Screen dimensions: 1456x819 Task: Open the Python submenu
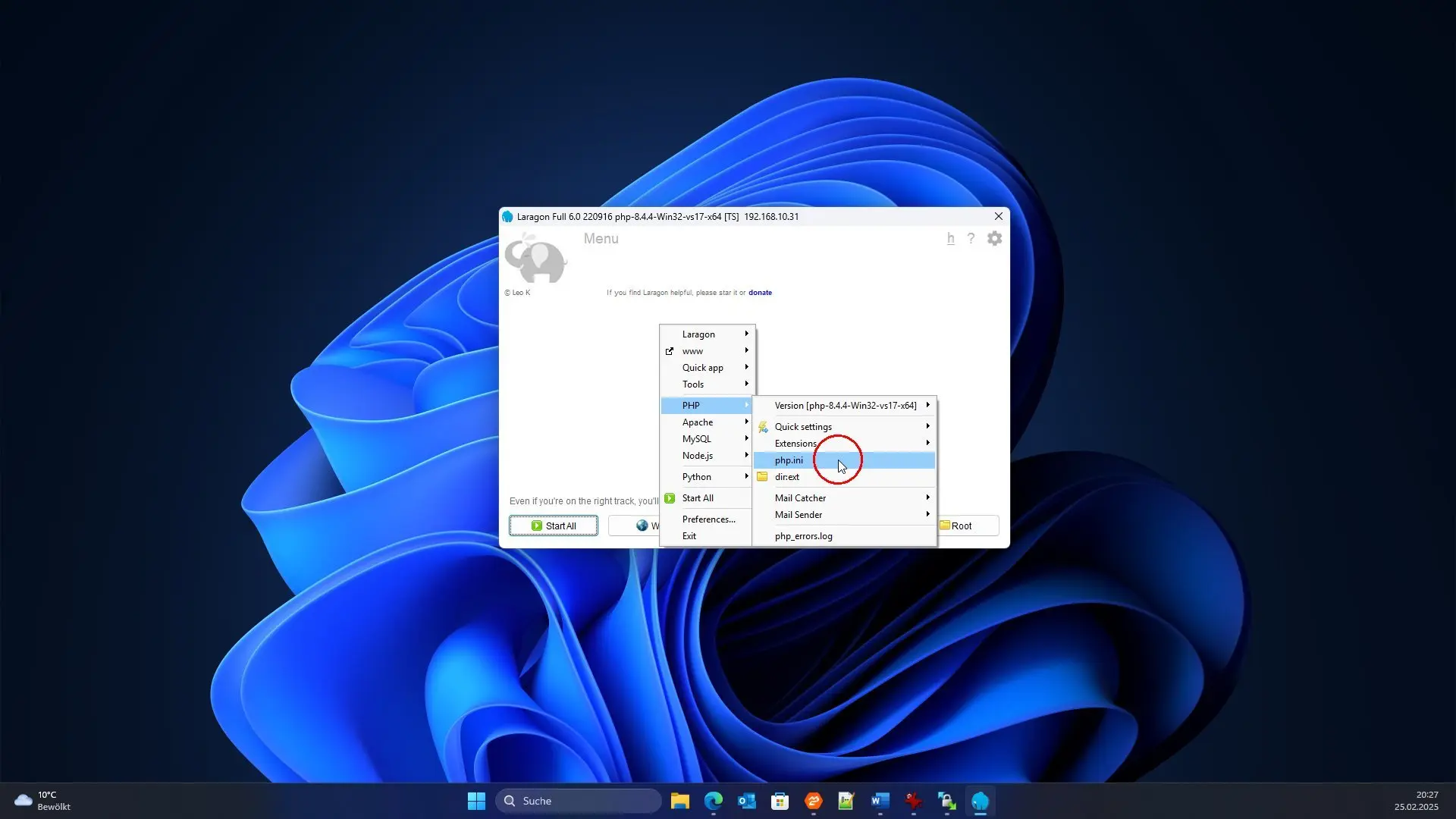(707, 477)
